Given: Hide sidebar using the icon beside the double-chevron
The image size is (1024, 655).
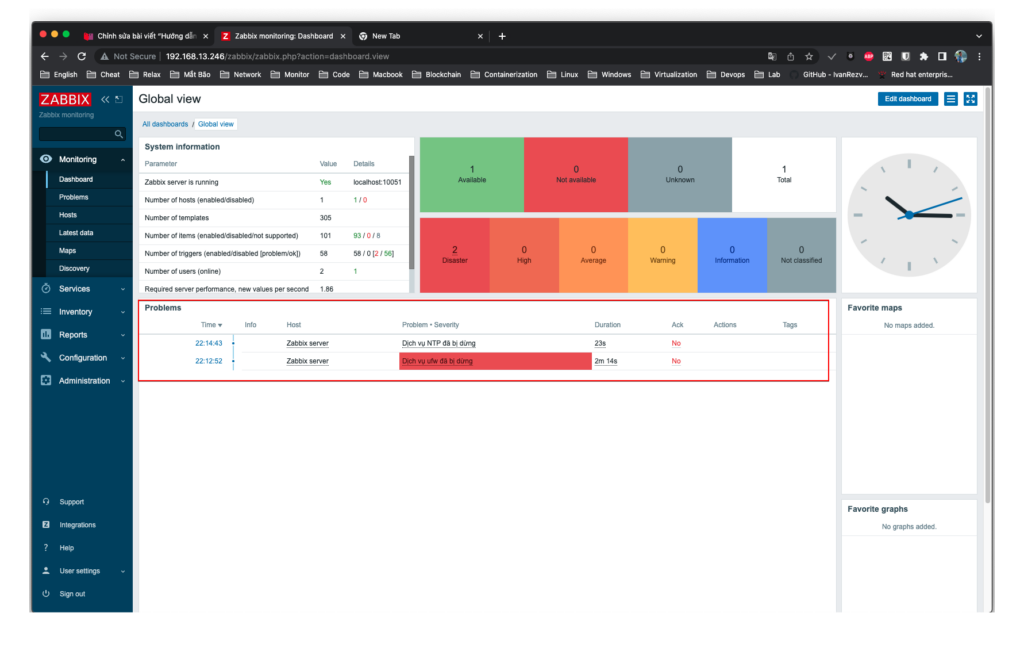Looking at the screenshot, I should point(119,99).
